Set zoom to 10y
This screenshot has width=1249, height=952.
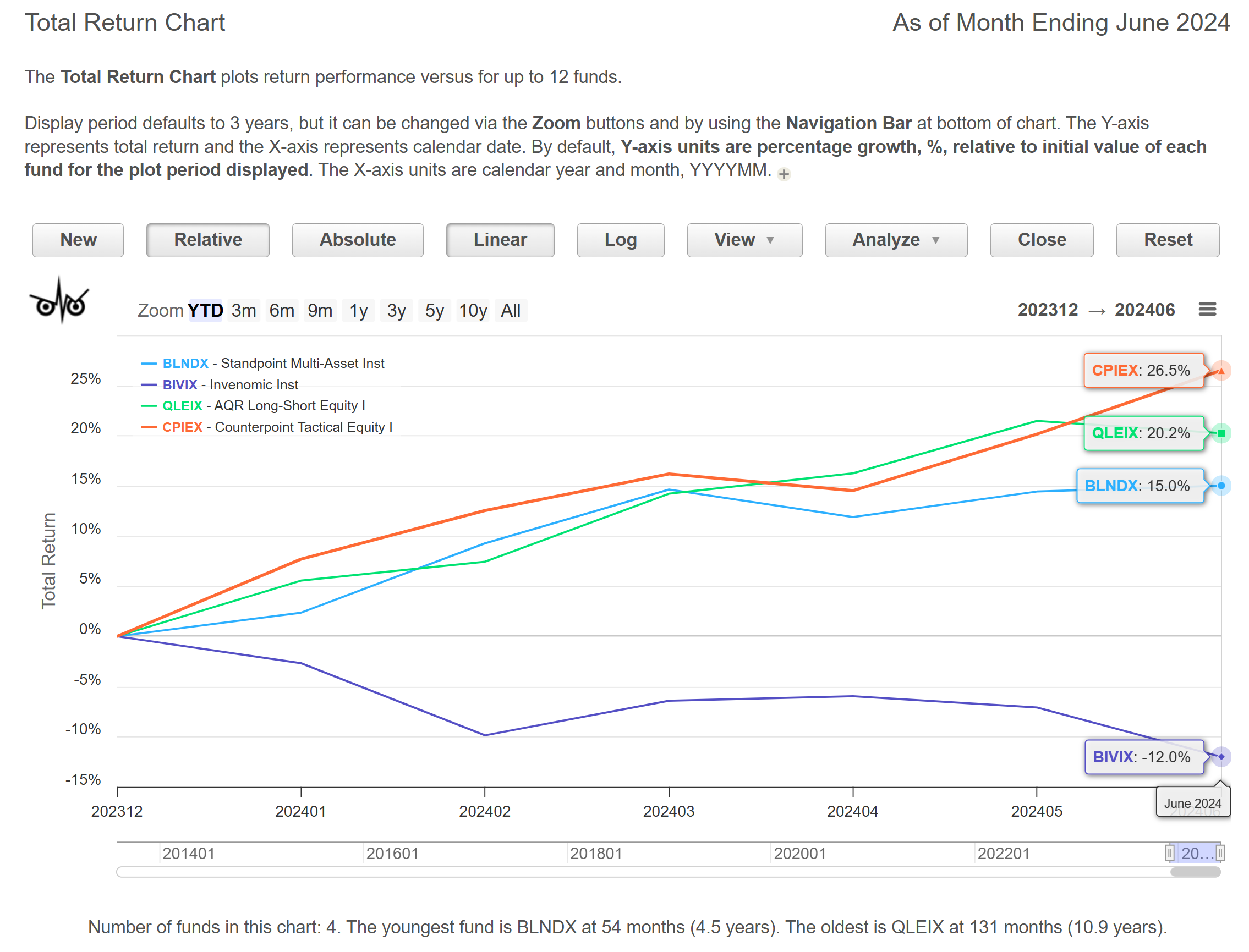tap(473, 310)
